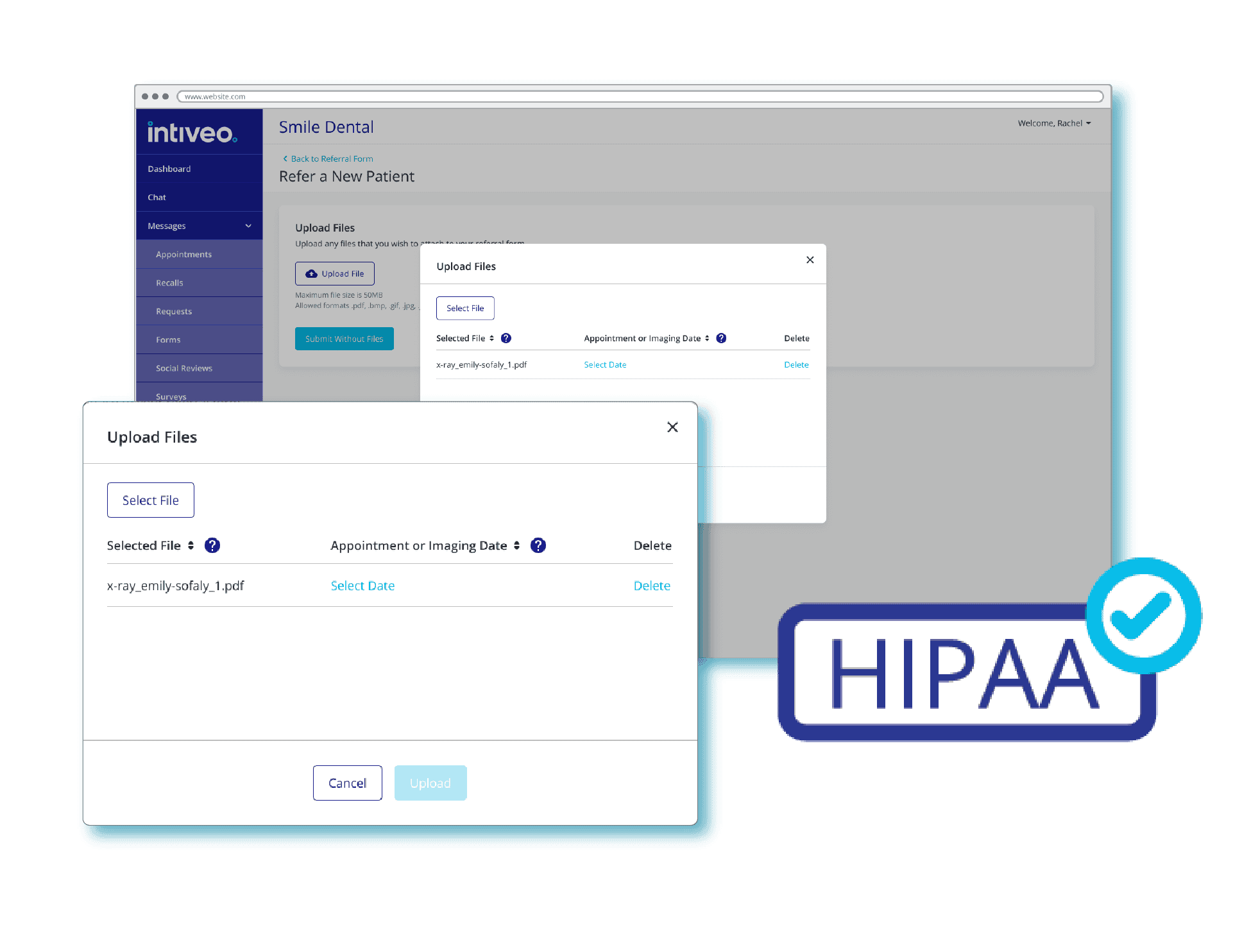Sort by Appointment or Imaging Date, background dialog

coord(707,338)
